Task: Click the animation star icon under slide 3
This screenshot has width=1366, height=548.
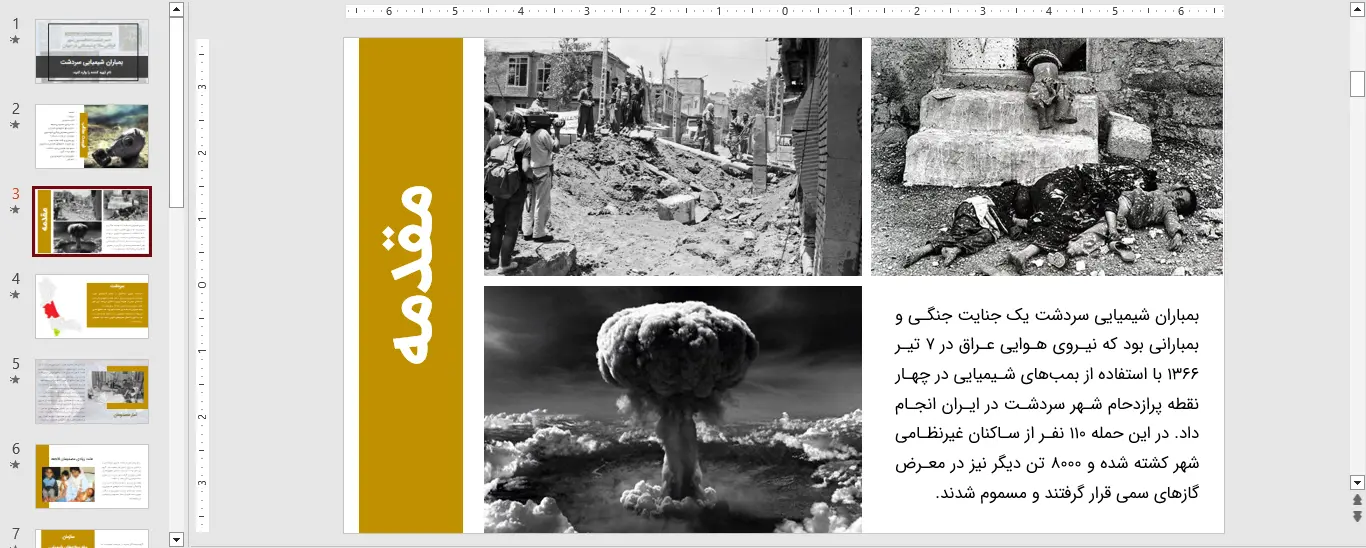Action: pyautogui.click(x=15, y=210)
